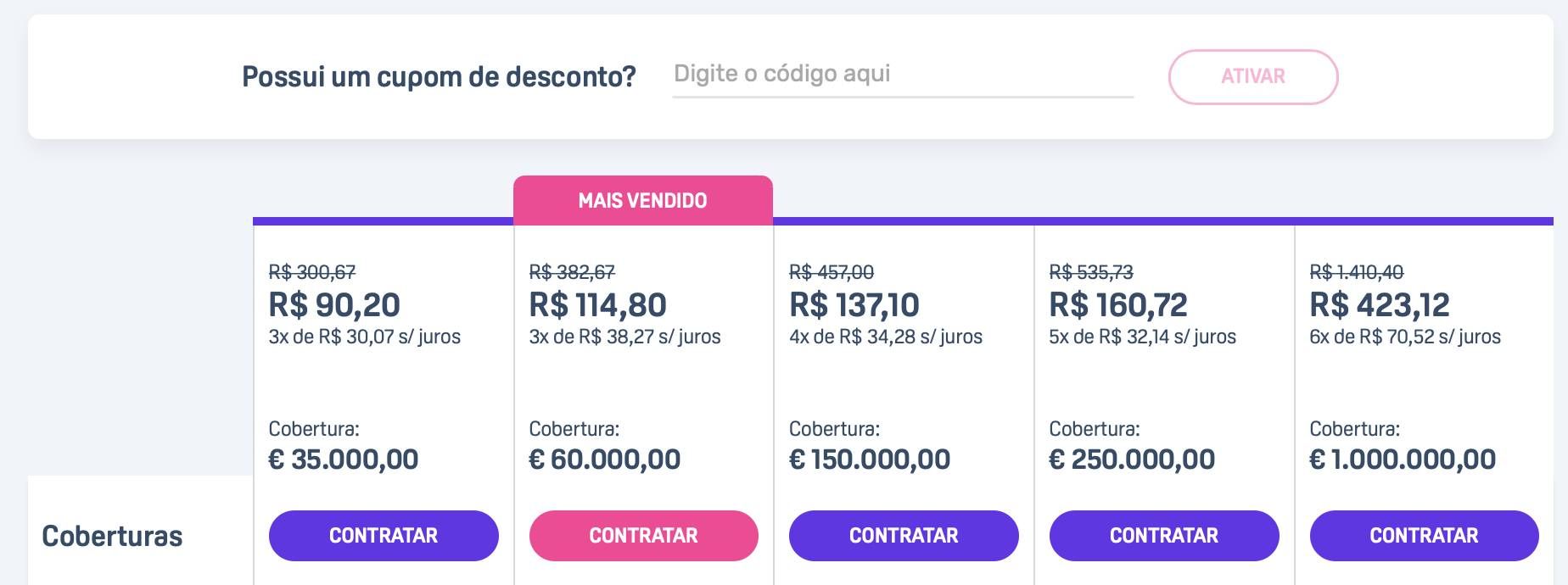This screenshot has height=585, width=1568.
Task: Click the crossed-out R$ 300,67 original price
Action: click(312, 272)
